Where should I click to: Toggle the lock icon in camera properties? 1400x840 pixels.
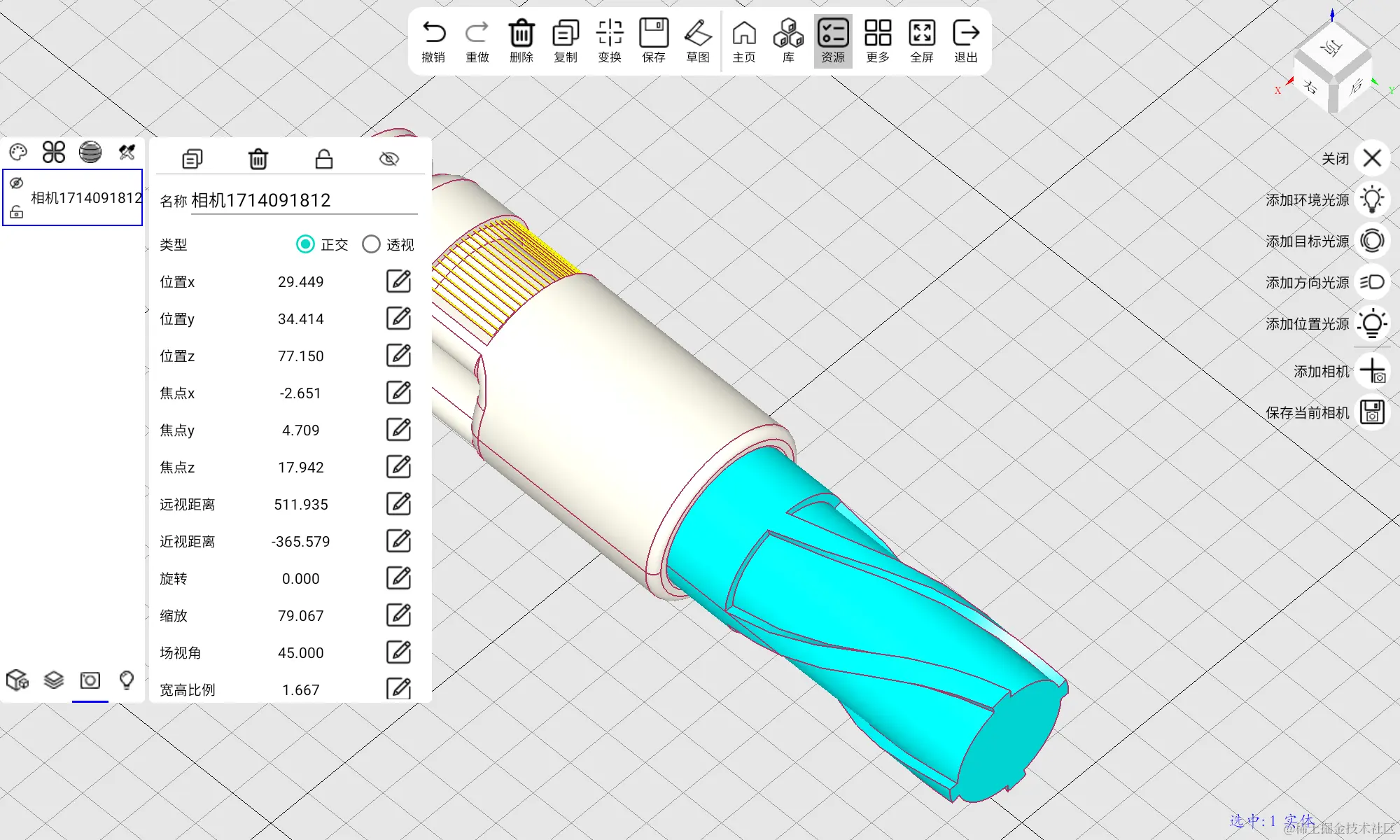[323, 159]
